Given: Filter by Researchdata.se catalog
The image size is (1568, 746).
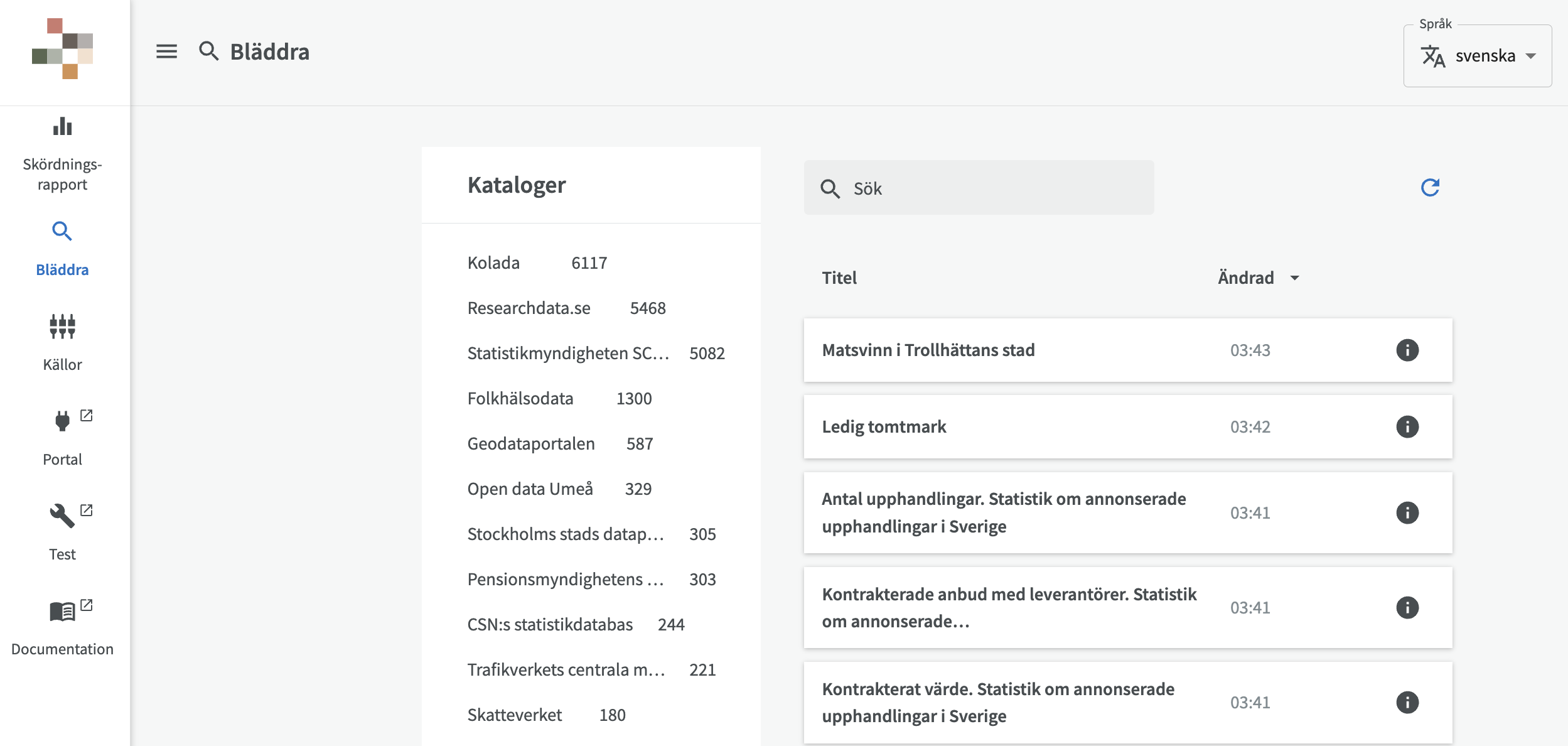Looking at the screenshot, I should click(x=529, y=308).
